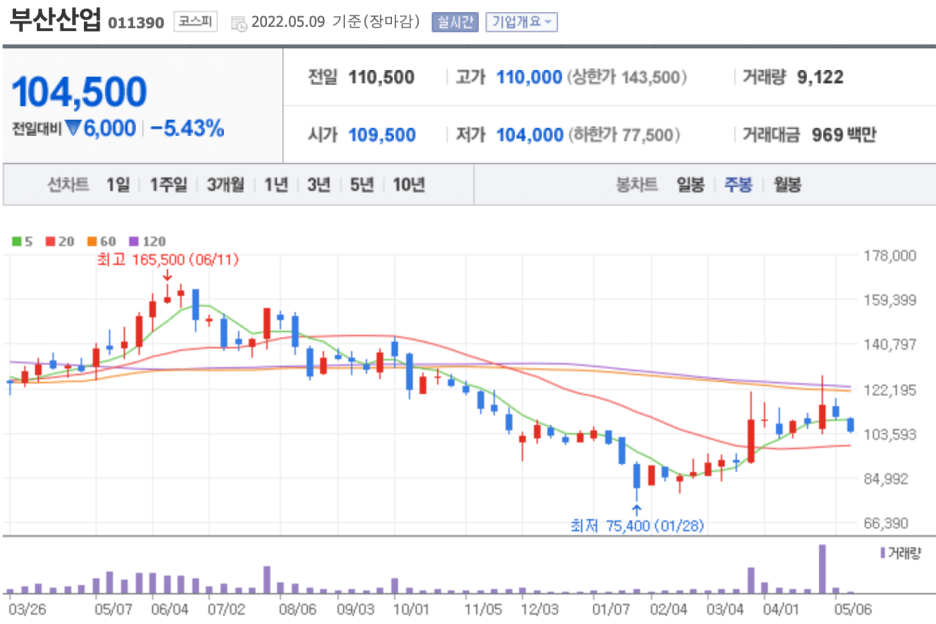936x624 pixels.
Task: Click the 최고 165,500 (06/11) high marker
Action: (x=168, y=260)
